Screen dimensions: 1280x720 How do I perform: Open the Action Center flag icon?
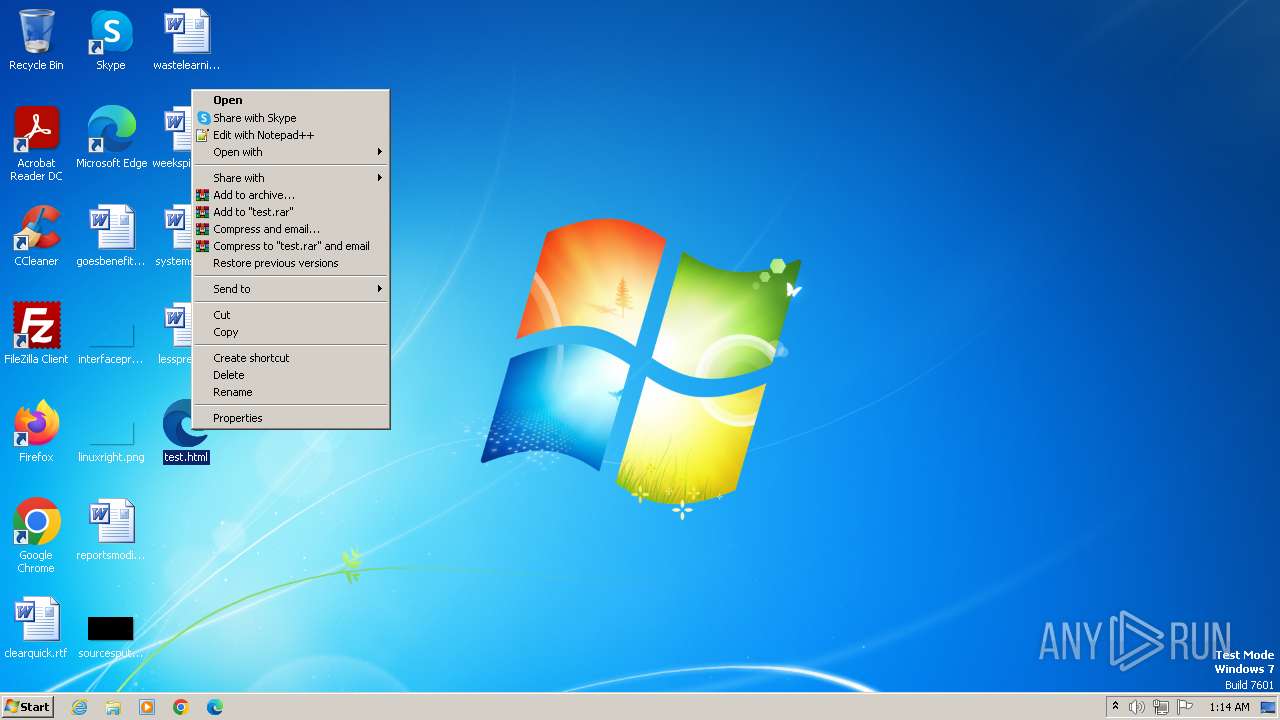point(1185,707)
